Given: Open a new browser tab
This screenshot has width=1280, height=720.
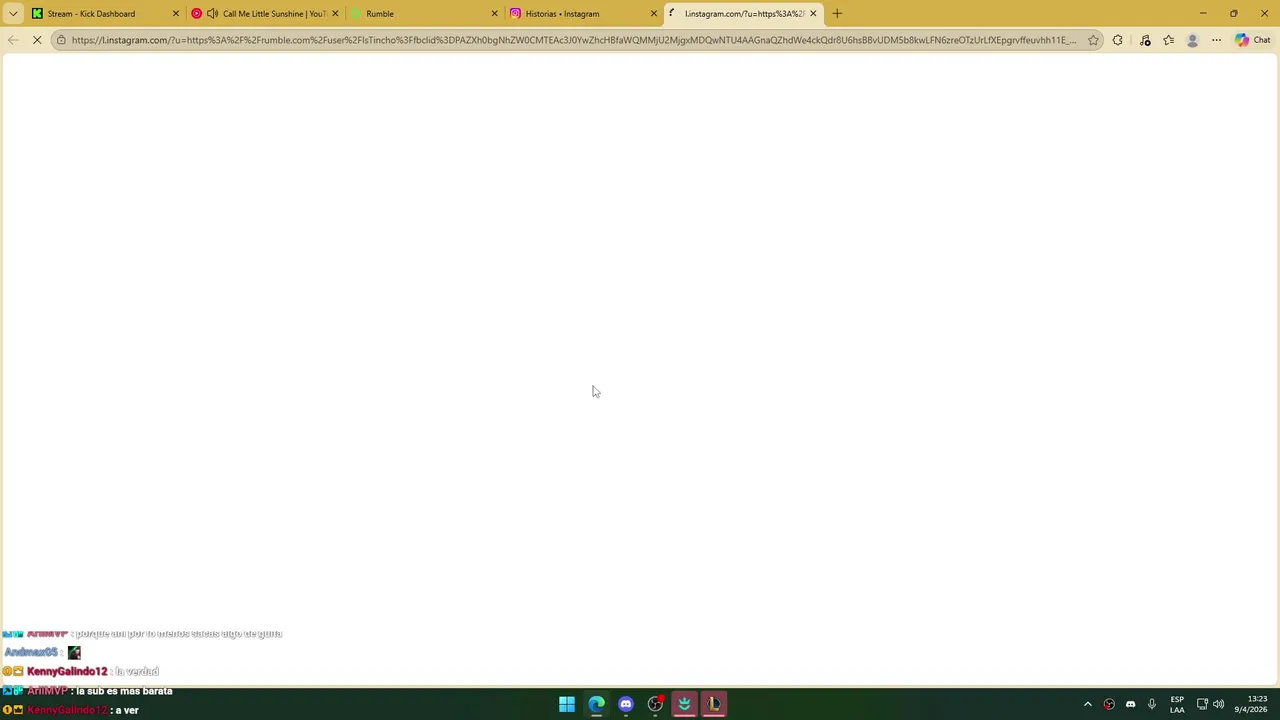Looking at the screenshot, I should [837, 13].
